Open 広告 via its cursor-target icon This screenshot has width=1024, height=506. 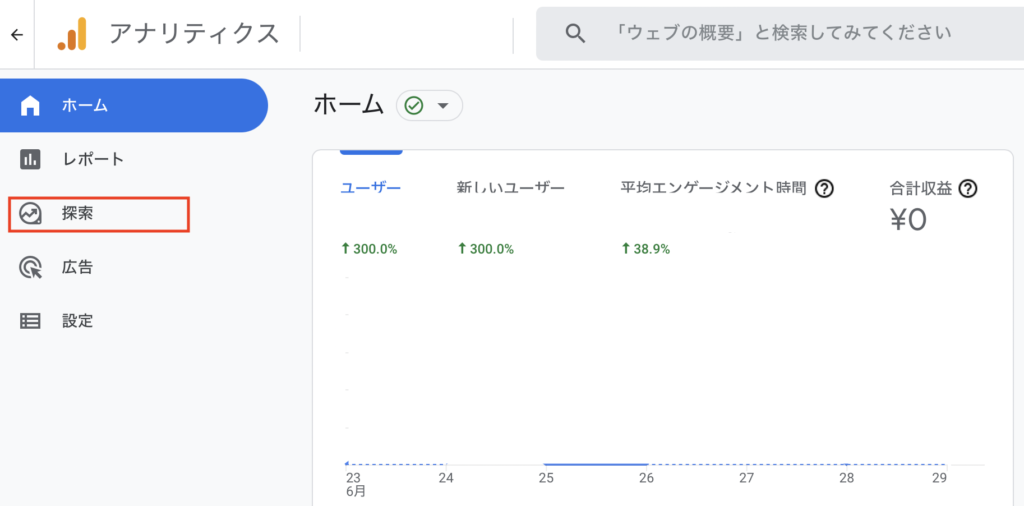[31, 267]
